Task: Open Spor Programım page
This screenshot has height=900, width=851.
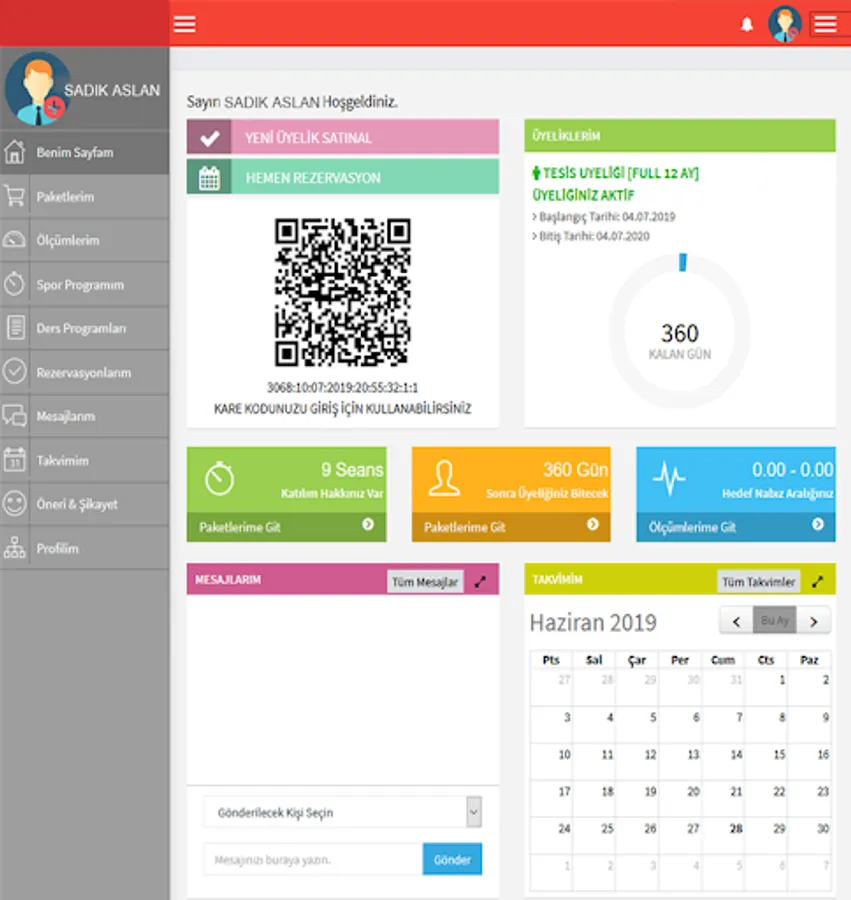Action: tap(84, 285)
